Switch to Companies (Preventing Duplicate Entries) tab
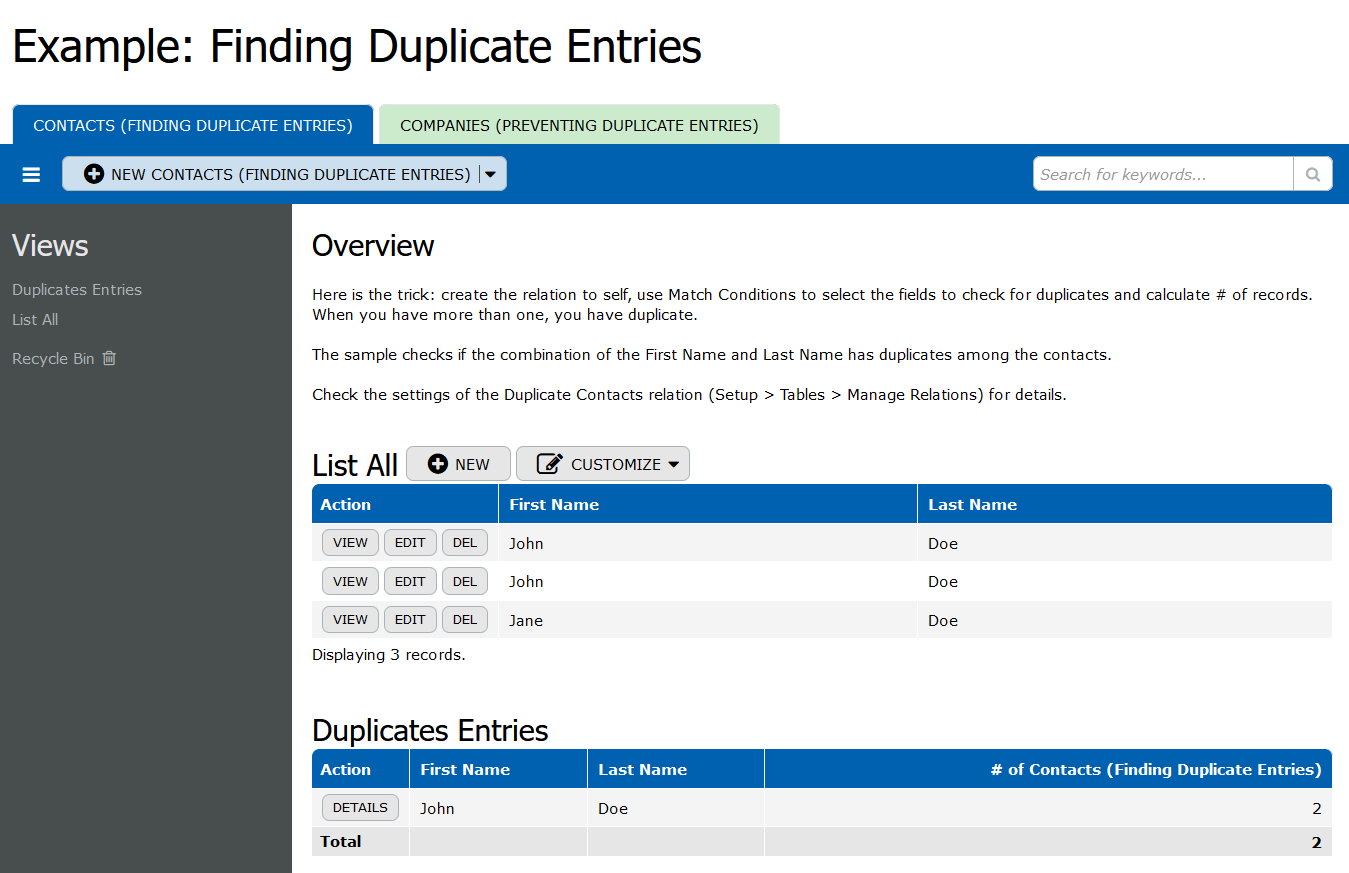1349x873 pixels. tap(579, 126)
